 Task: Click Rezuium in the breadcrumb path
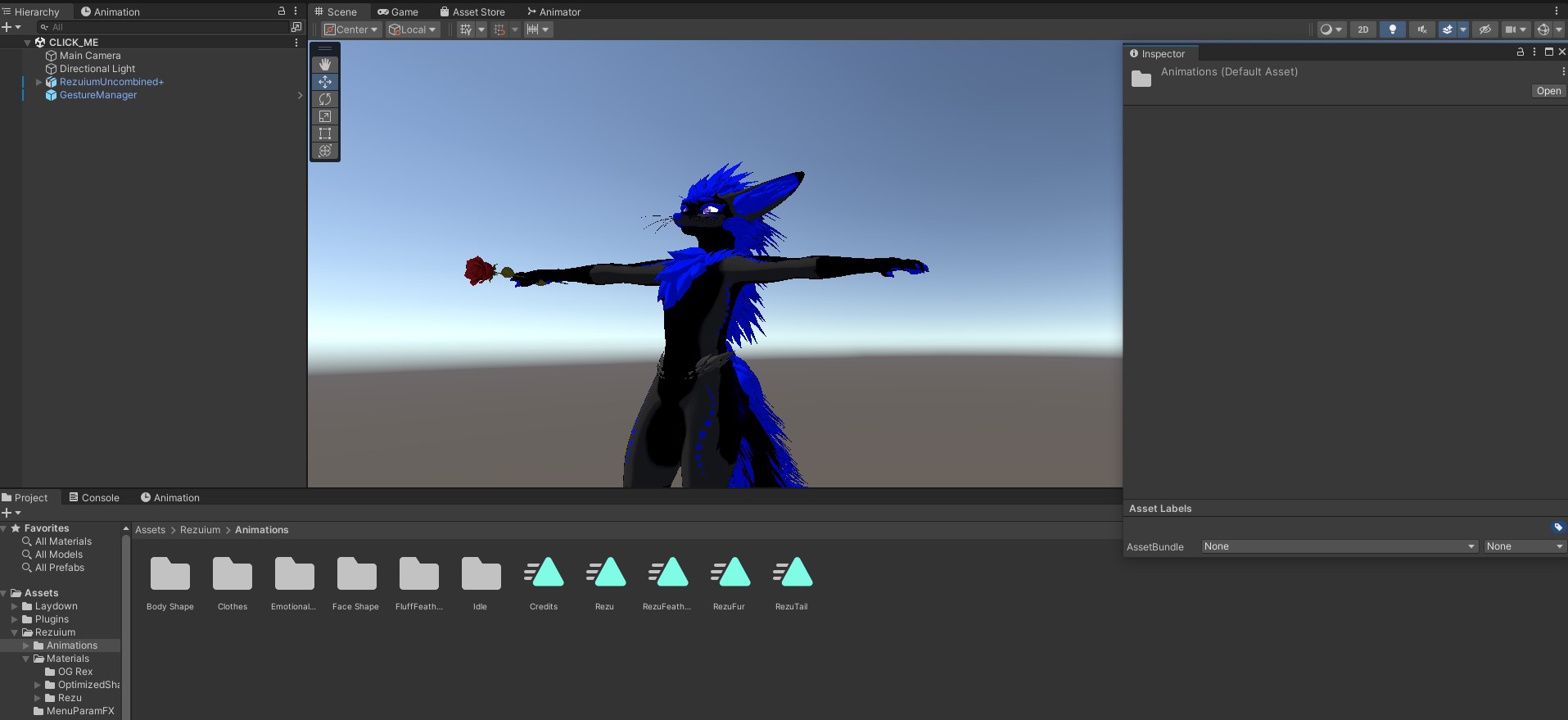click(x=200, y=530)
